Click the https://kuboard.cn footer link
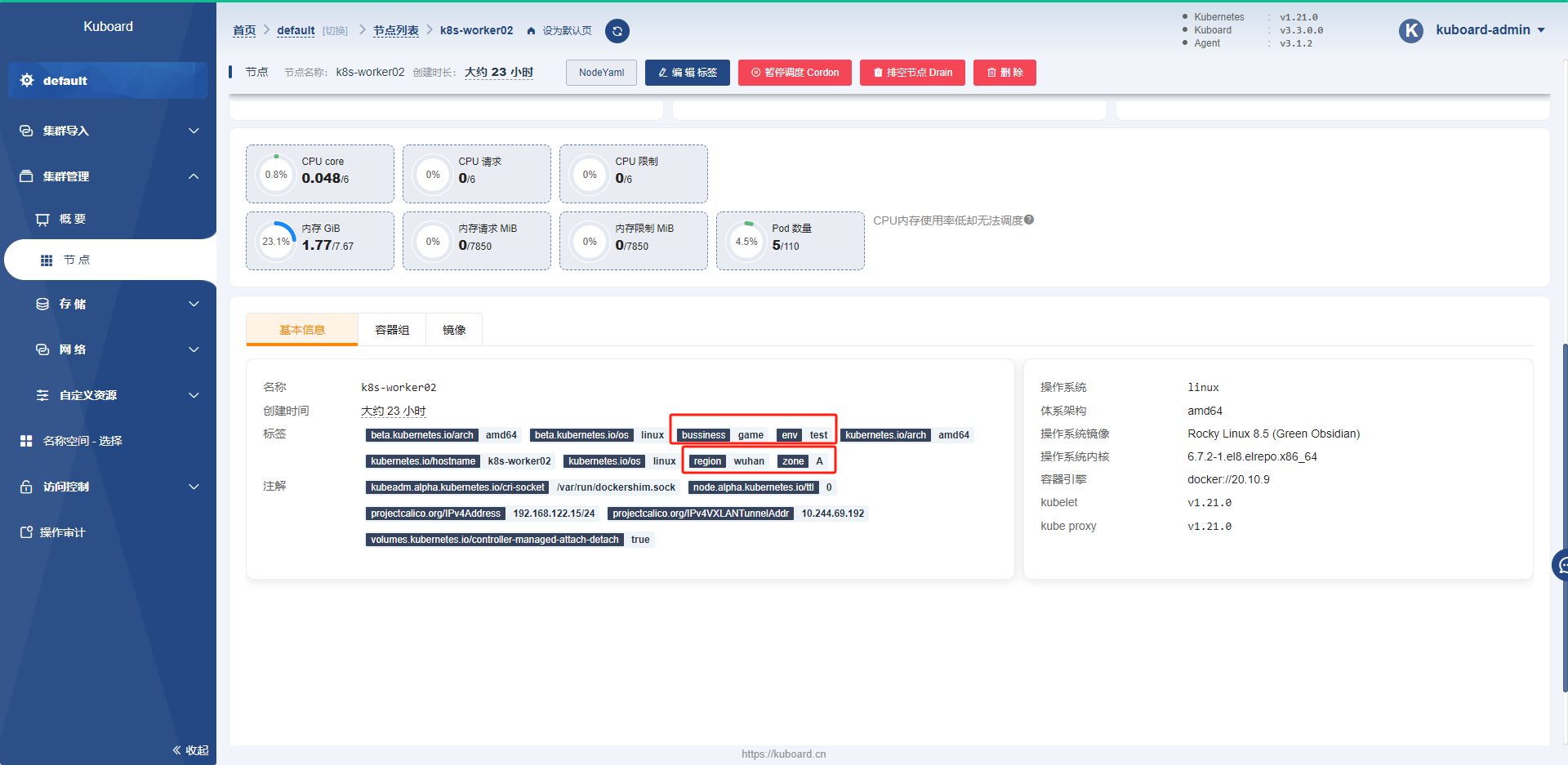The width and height of the screenshot is (1568, 765). (784, 754)
